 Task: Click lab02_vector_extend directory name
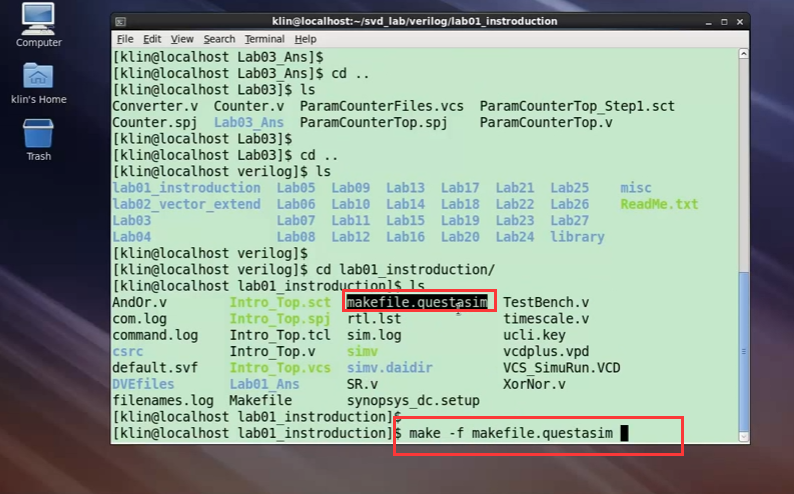(186, 204)
